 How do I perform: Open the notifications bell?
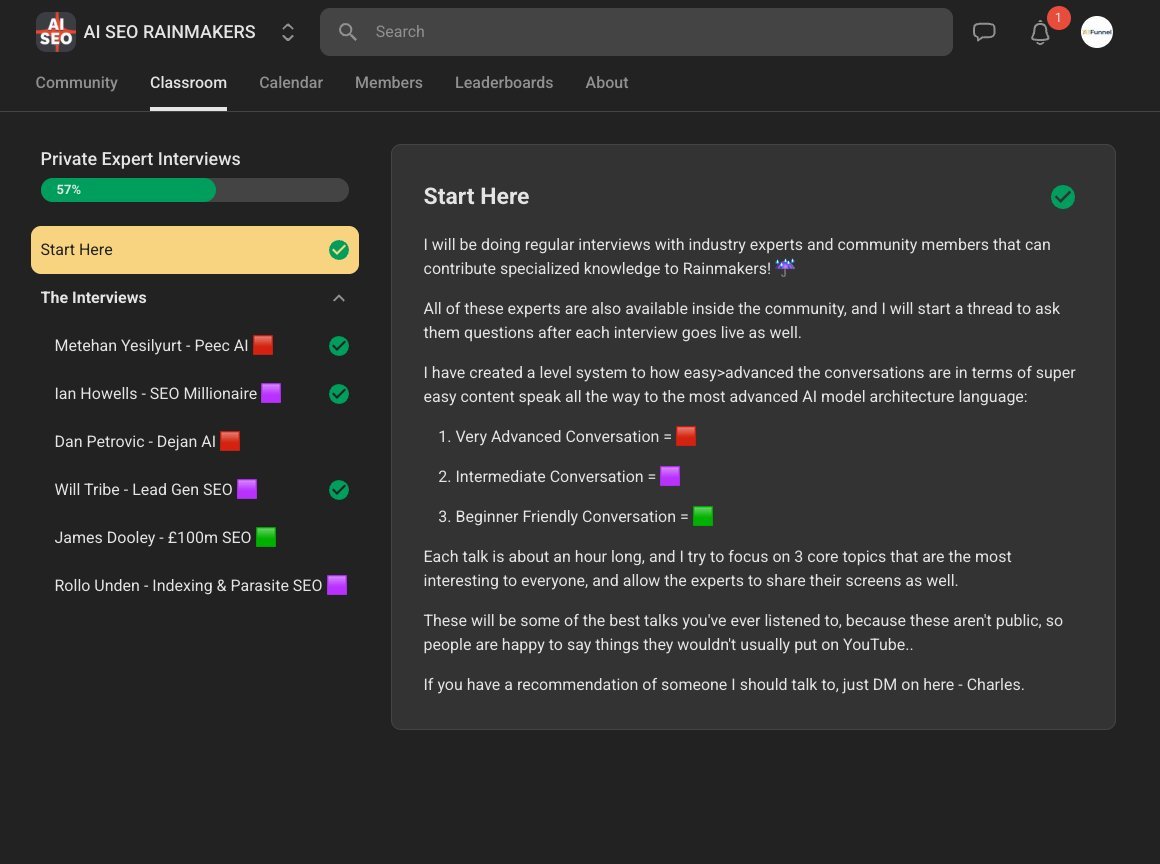click(x=1040, y=33)
